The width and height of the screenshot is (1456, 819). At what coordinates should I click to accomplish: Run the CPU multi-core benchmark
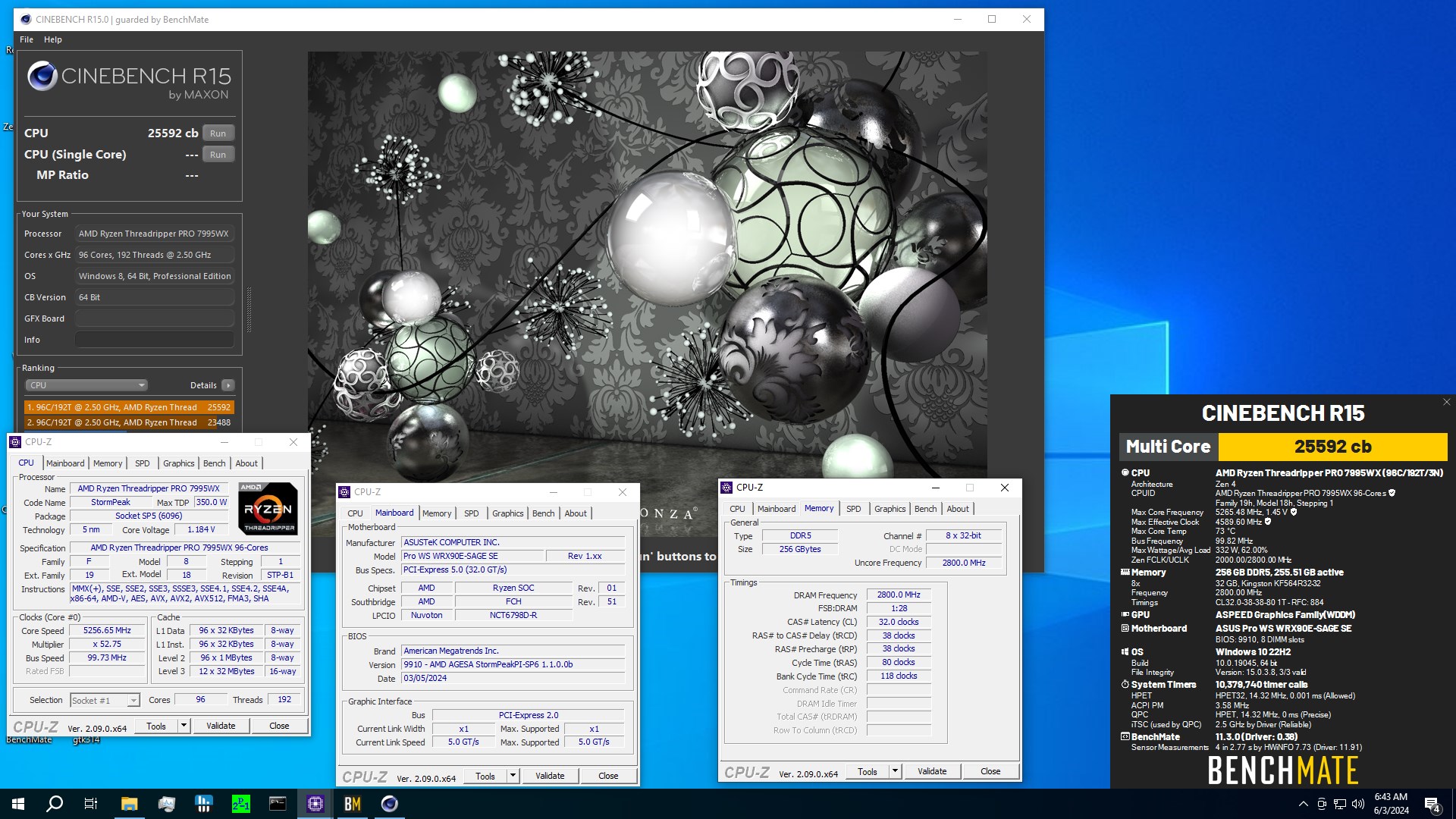point(218,133)
